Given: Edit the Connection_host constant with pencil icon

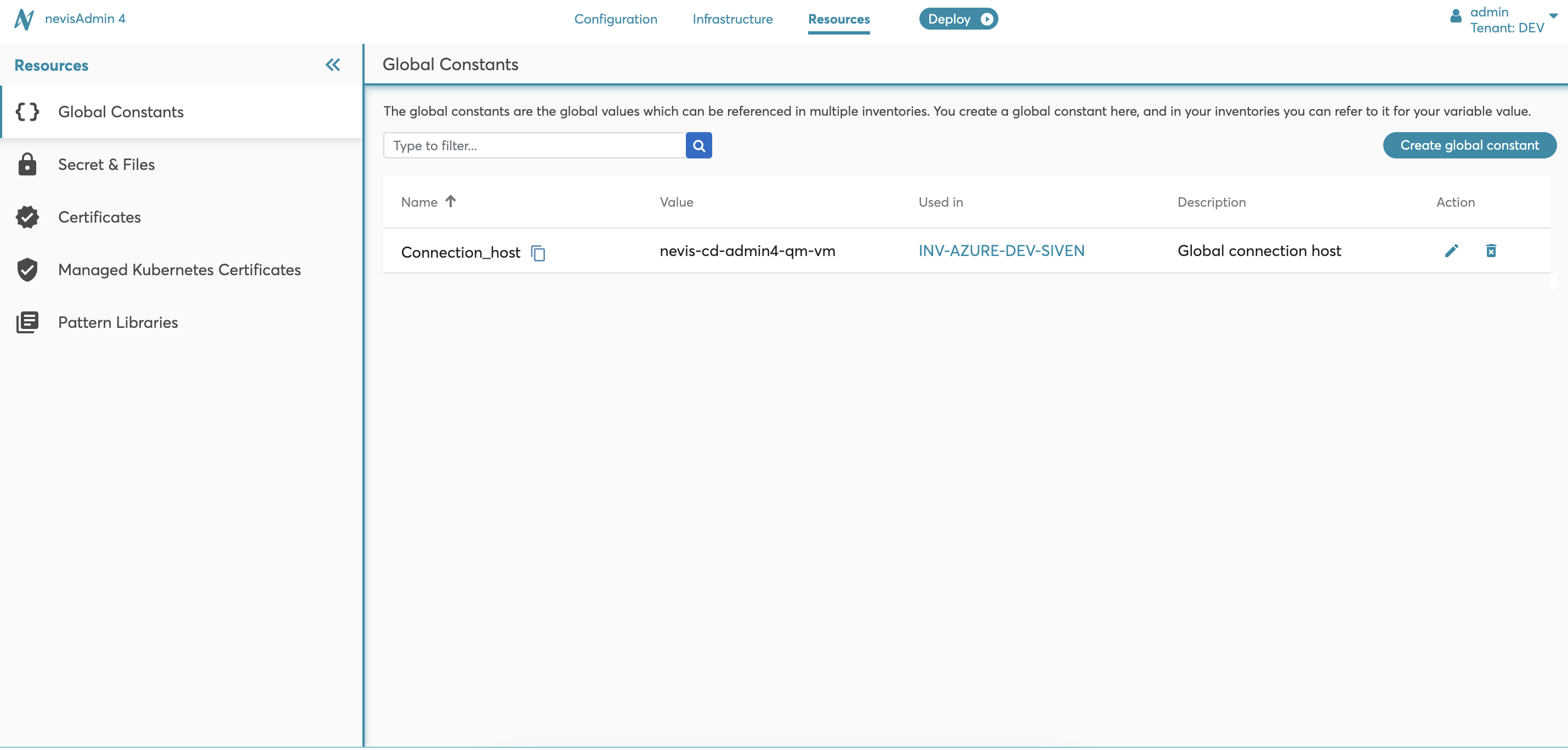Looking at the screenshot, I should [x=1451, y=251].
